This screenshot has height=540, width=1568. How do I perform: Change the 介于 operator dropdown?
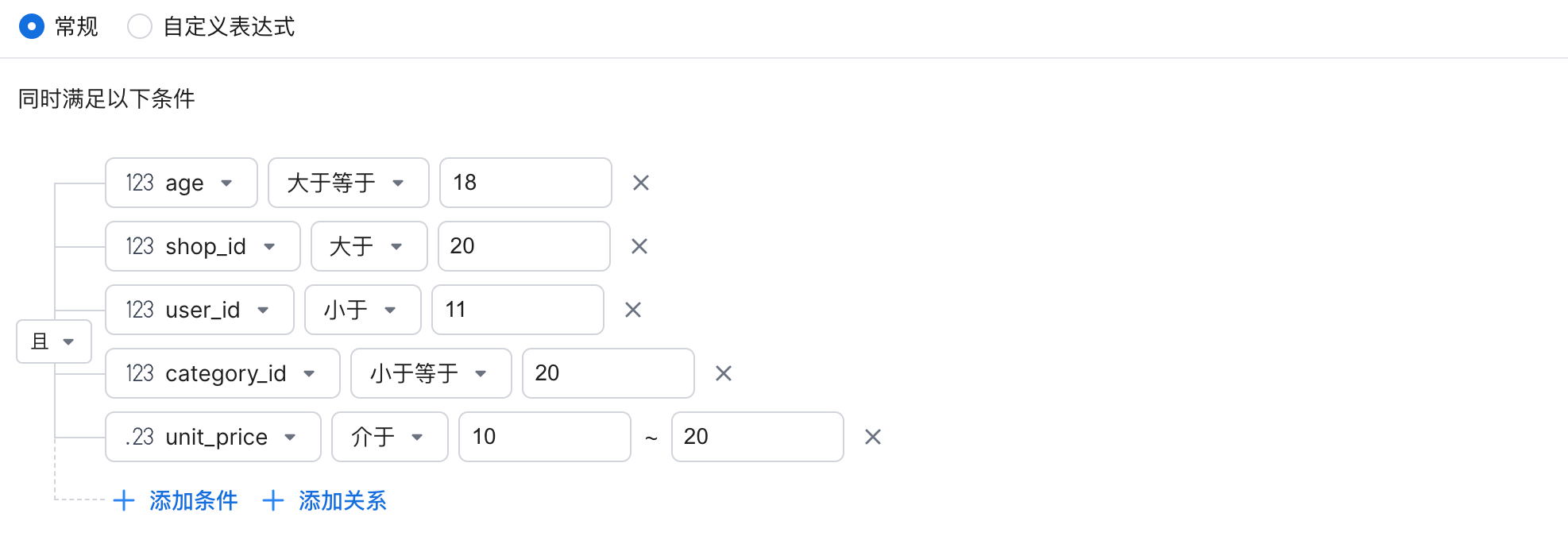pyautogui.click(x=389, y=437)
